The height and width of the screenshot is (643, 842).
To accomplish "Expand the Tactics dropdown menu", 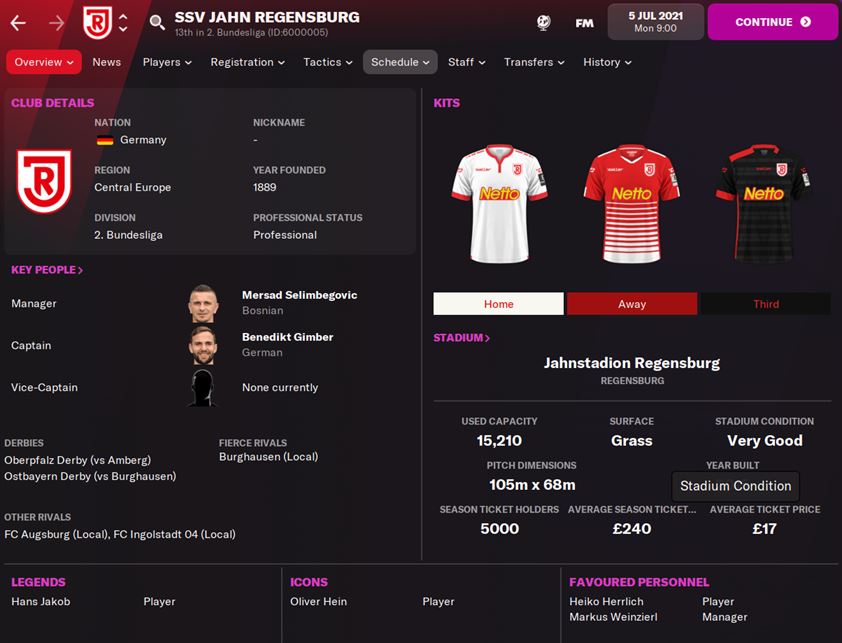I will (328, 62).
